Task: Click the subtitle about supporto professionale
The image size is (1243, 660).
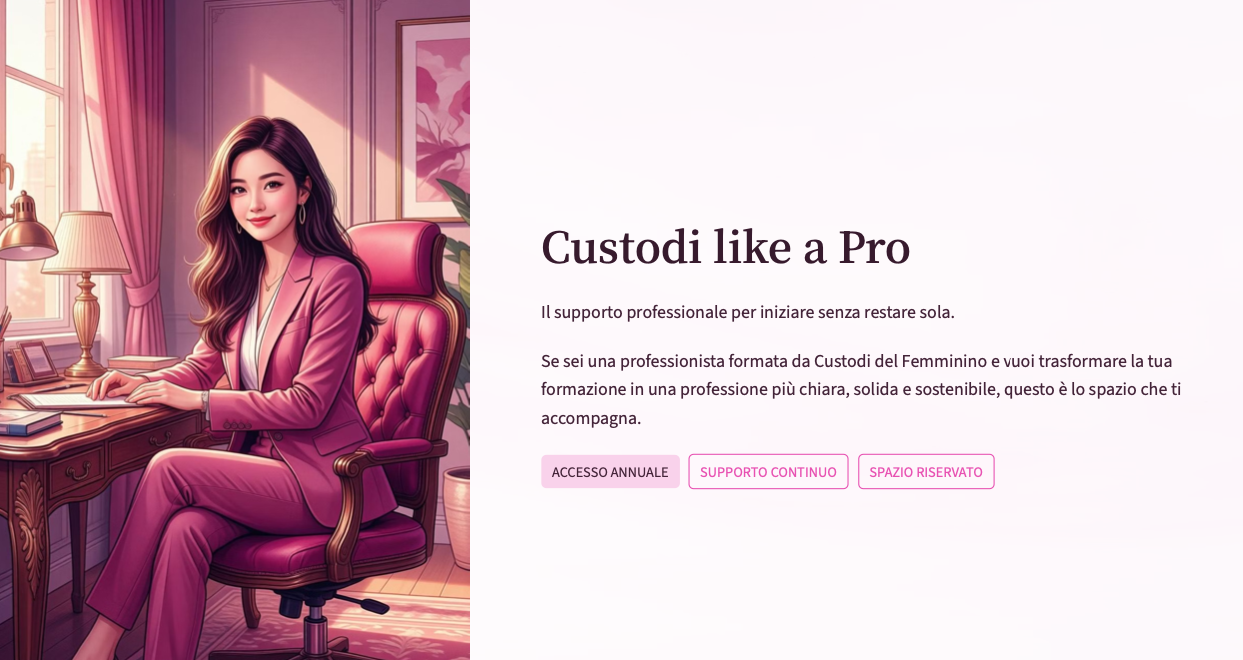Action: [748, 312]
